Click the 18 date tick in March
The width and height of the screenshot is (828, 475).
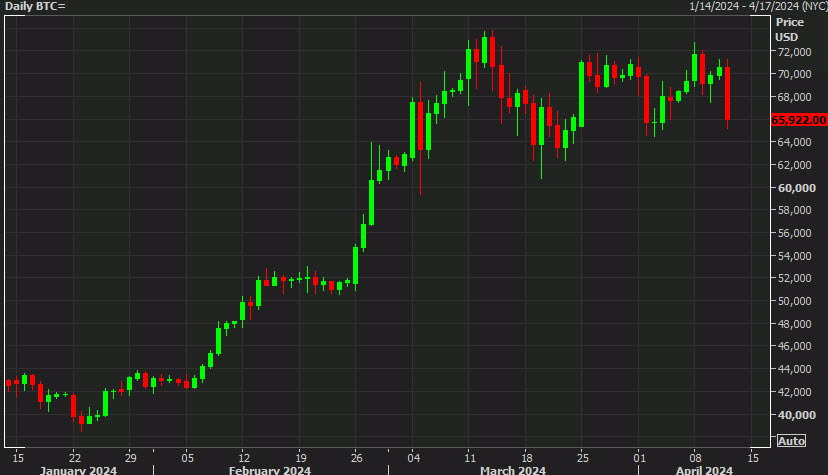click(x=526, y=458)
